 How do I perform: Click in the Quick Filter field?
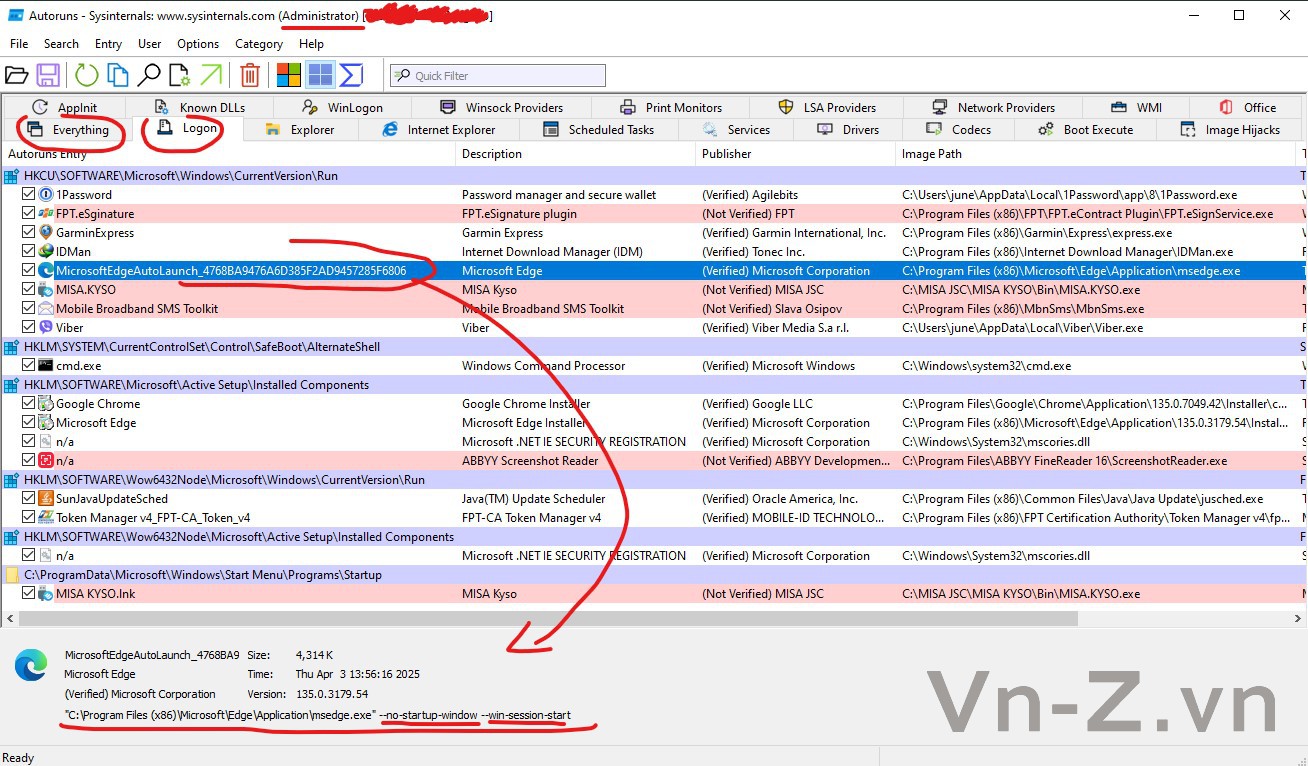[x=498, y=75]
